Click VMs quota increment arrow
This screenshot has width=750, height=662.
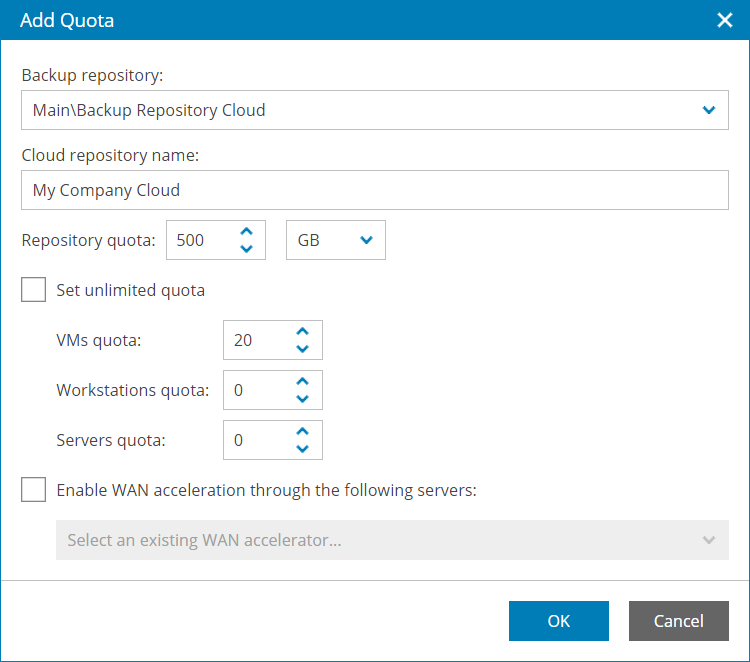click(303, 332)
